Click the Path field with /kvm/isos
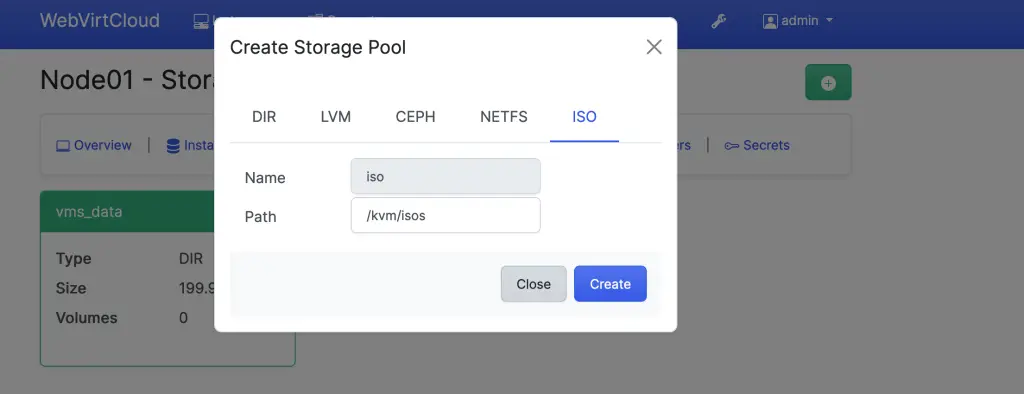This screenshot has width=1024, height=394. pos(445,215)
